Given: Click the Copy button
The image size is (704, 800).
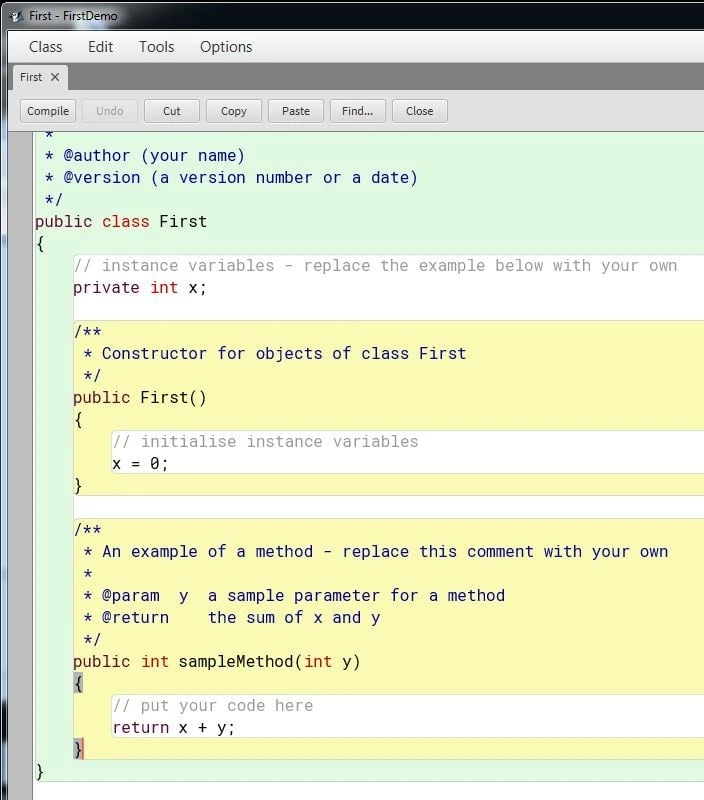Looking at the screenshot, I should (x=234, y=111).
